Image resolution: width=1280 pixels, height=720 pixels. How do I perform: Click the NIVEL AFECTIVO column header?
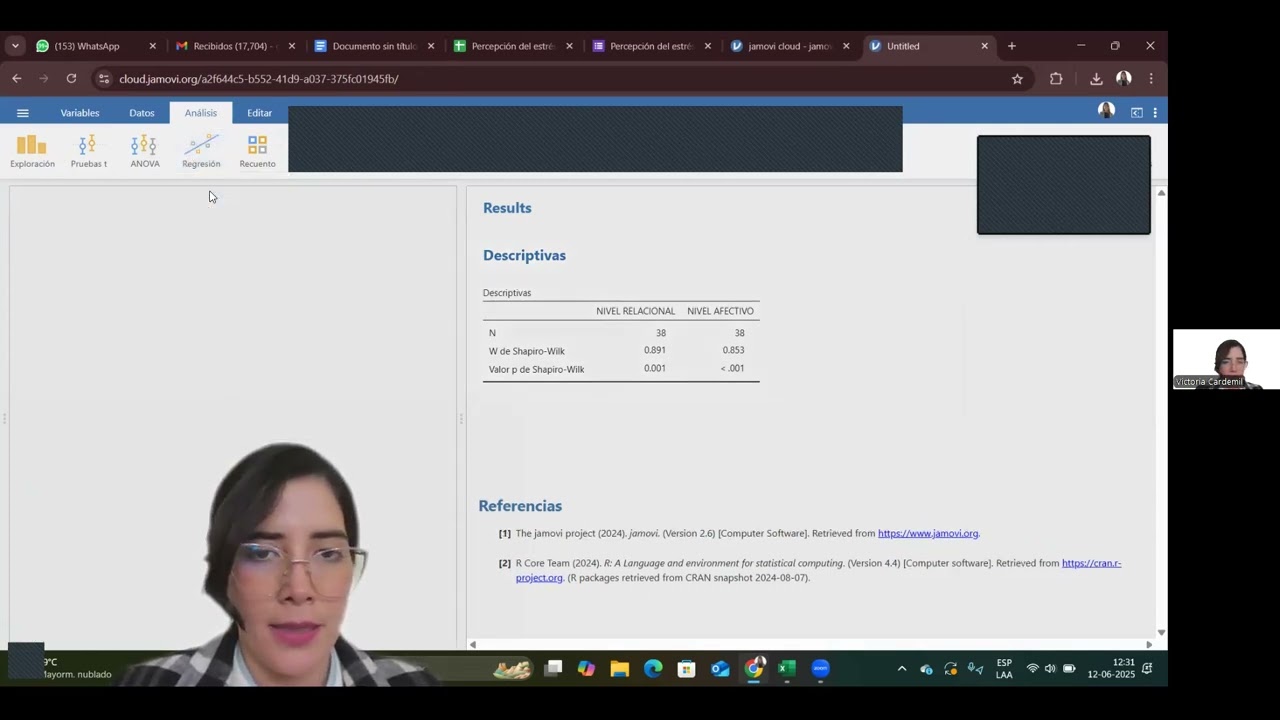click(720, 311)
